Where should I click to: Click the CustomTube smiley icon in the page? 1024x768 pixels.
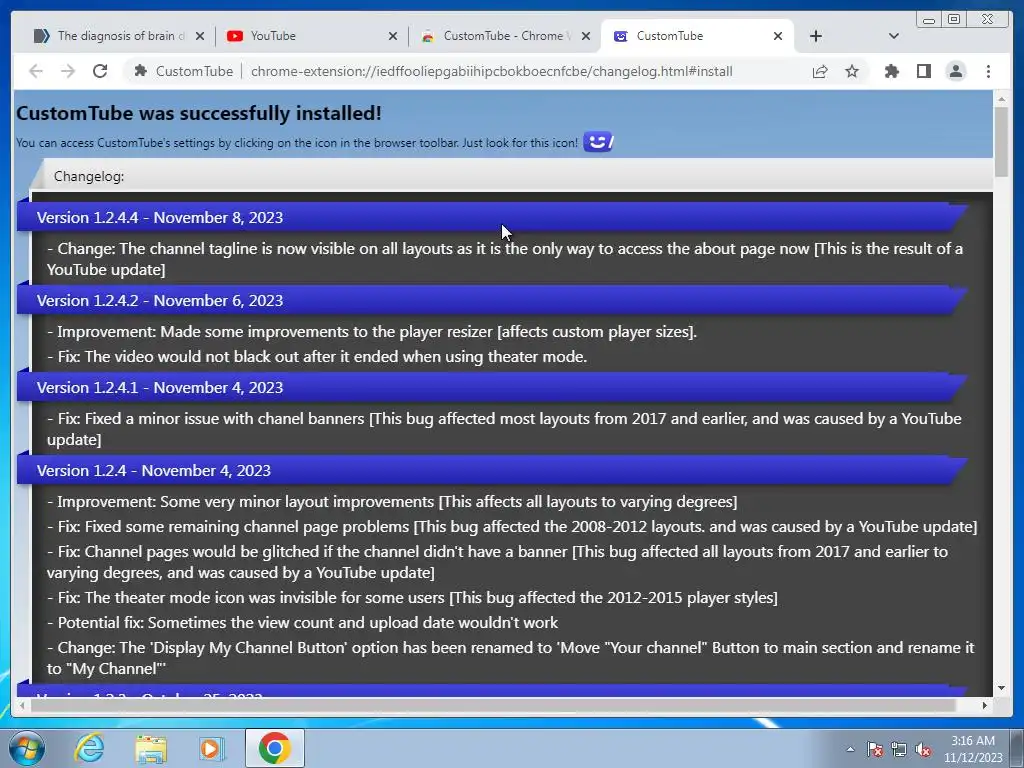598,142
